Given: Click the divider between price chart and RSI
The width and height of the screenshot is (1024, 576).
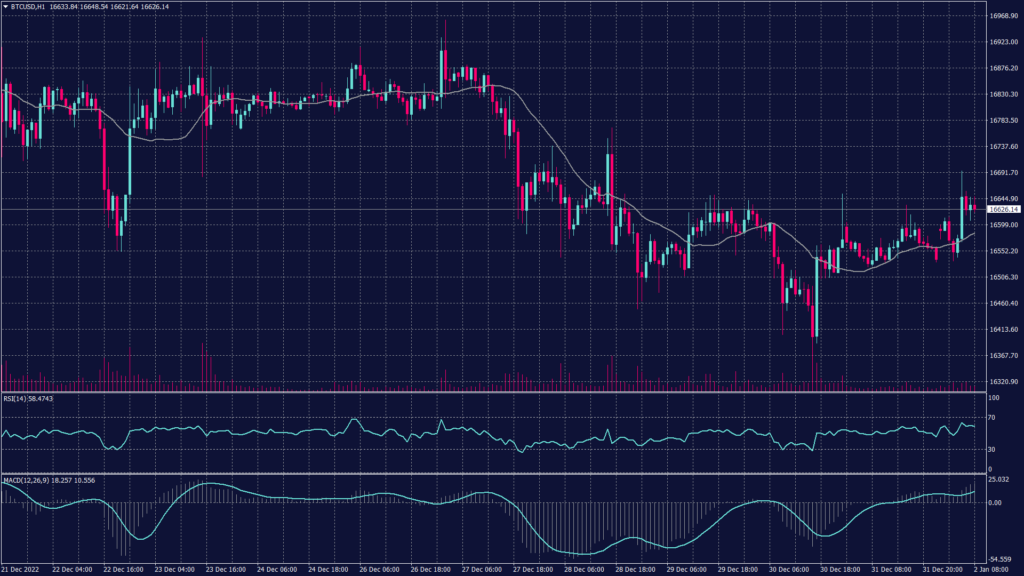Looking at the screenshot, I should click(492, 392).
